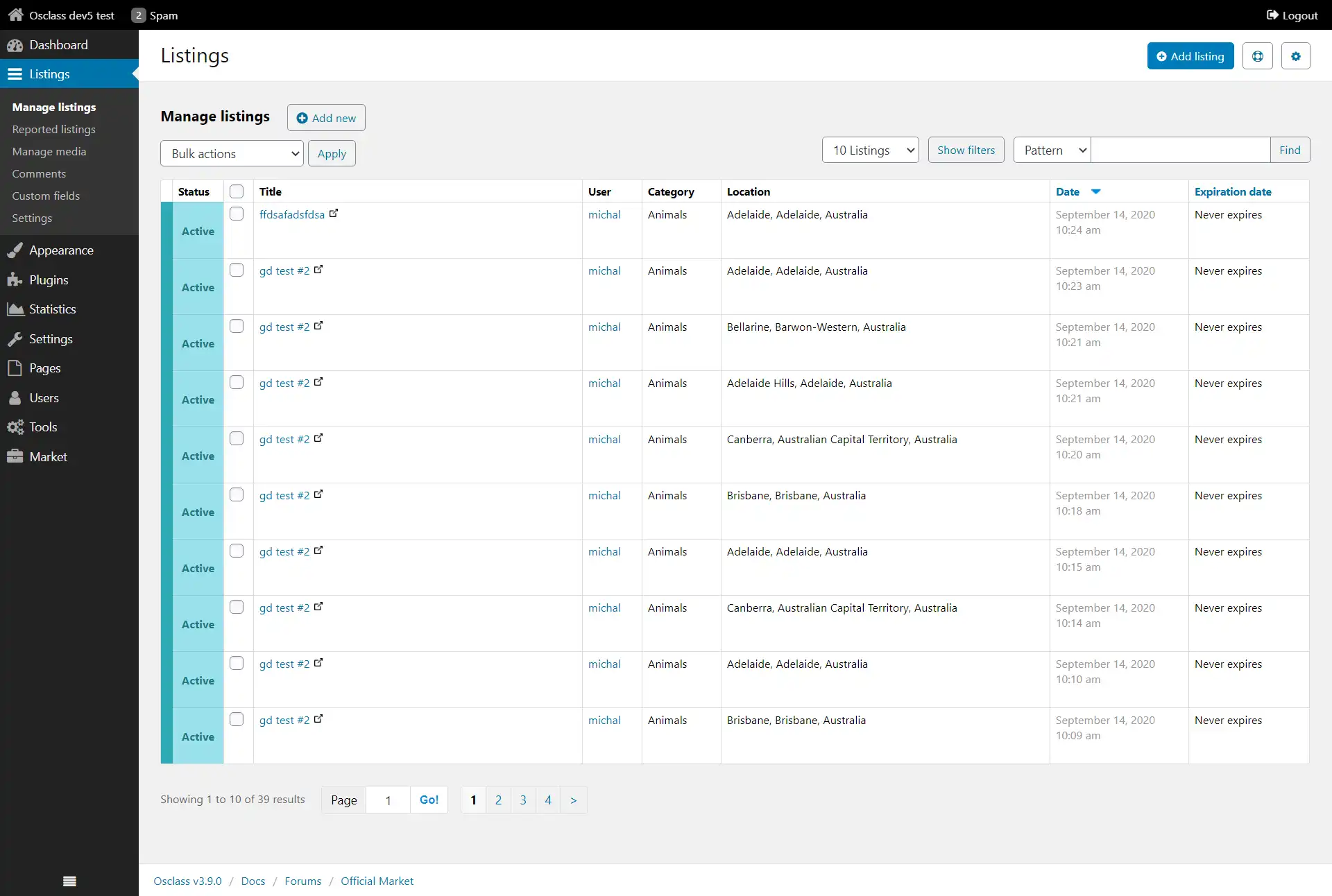The width and height of the screenshot is (1332, 896).
Task: Click the michal user link on first row
Action: pyautogui.click(x=604, y=213)
